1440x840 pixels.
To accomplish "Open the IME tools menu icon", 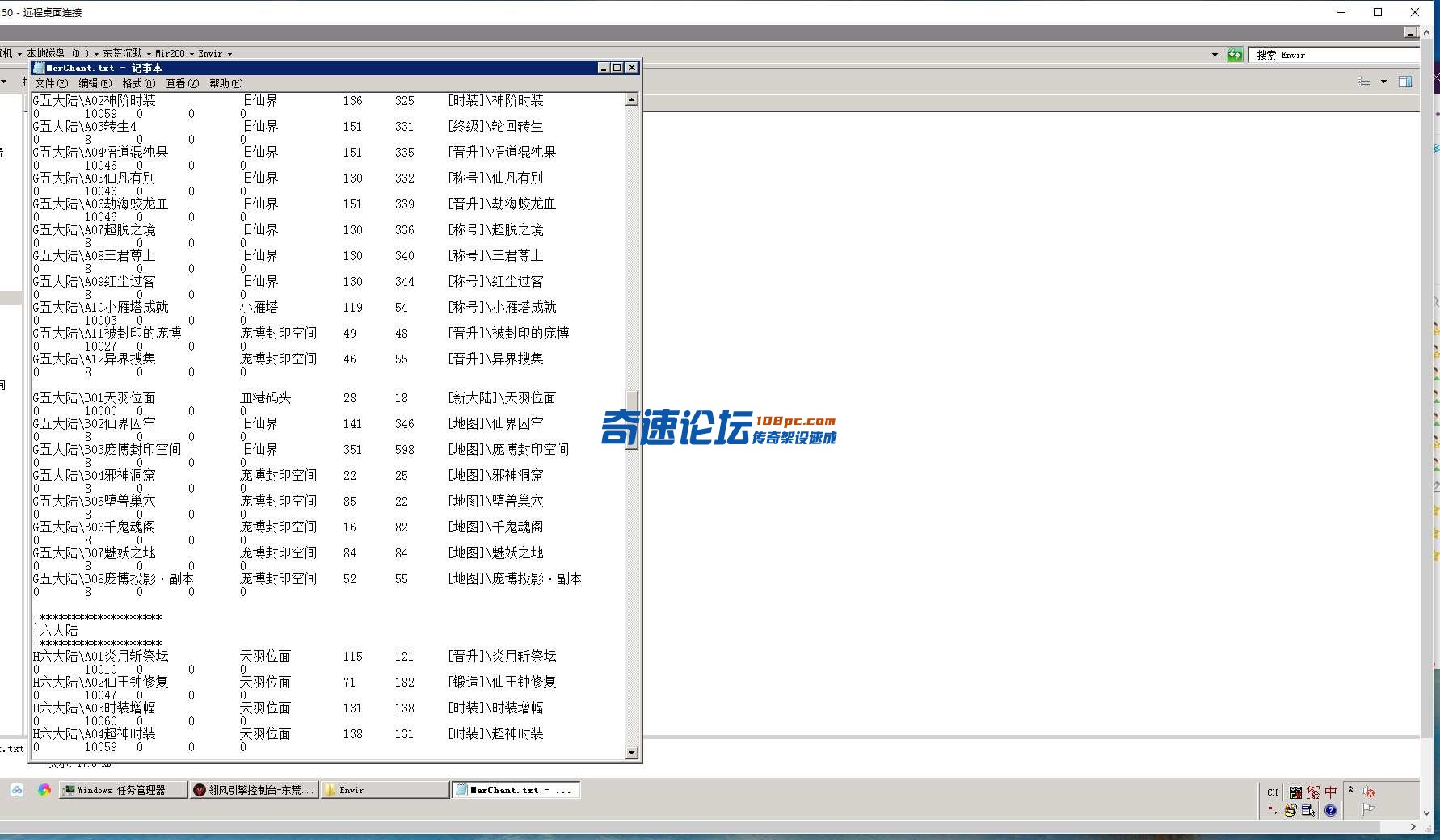I will point(1307,810).
